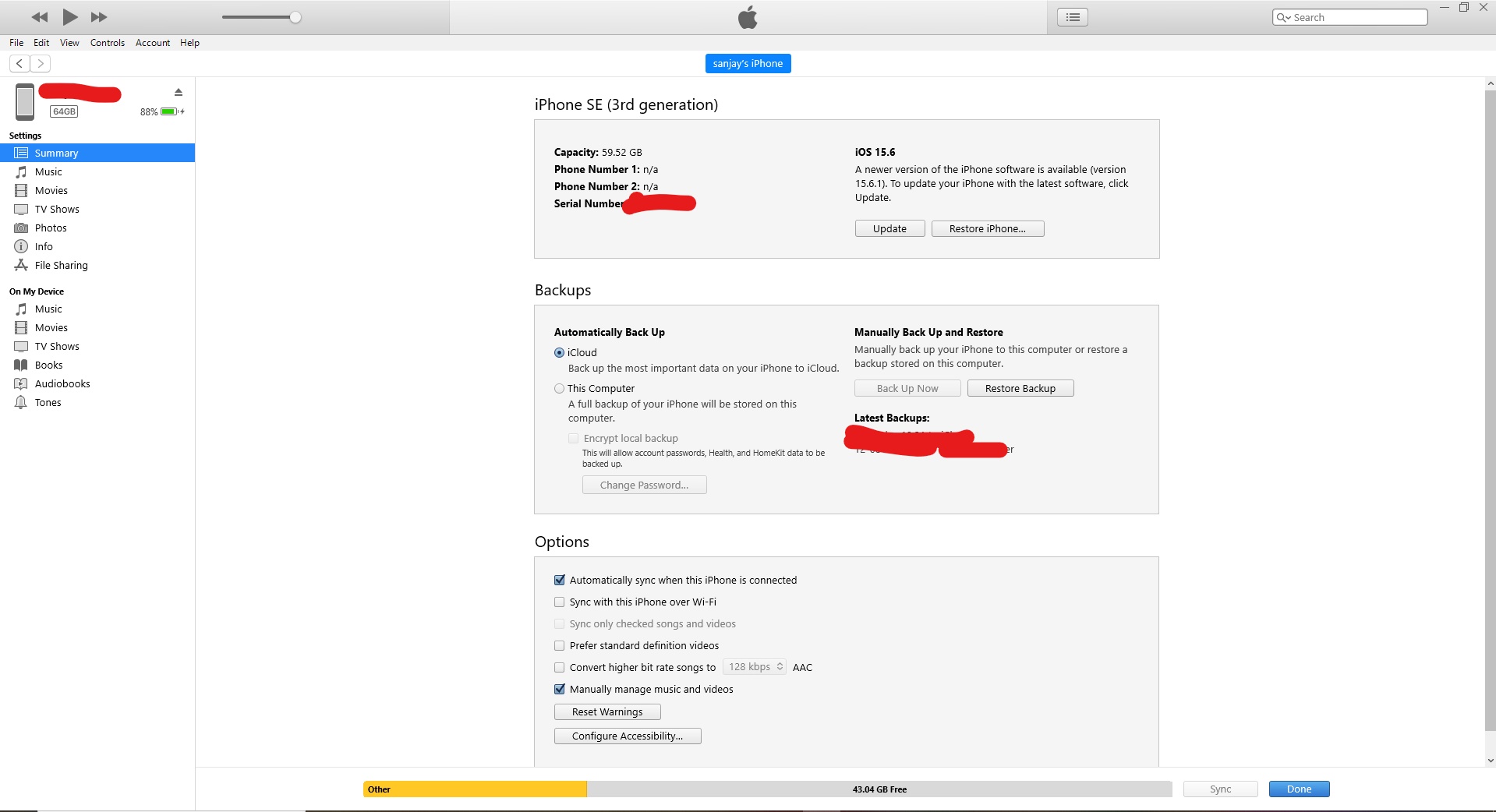Click the sanjay's iPhone tab button

[x=748, y=63]
